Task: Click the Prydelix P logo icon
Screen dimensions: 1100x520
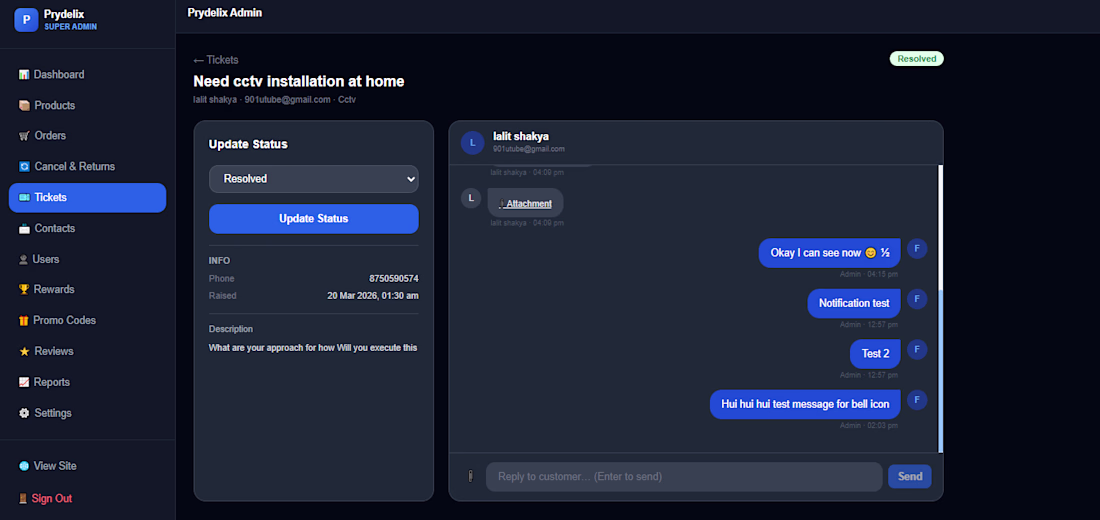Action: tap(26, 20)
